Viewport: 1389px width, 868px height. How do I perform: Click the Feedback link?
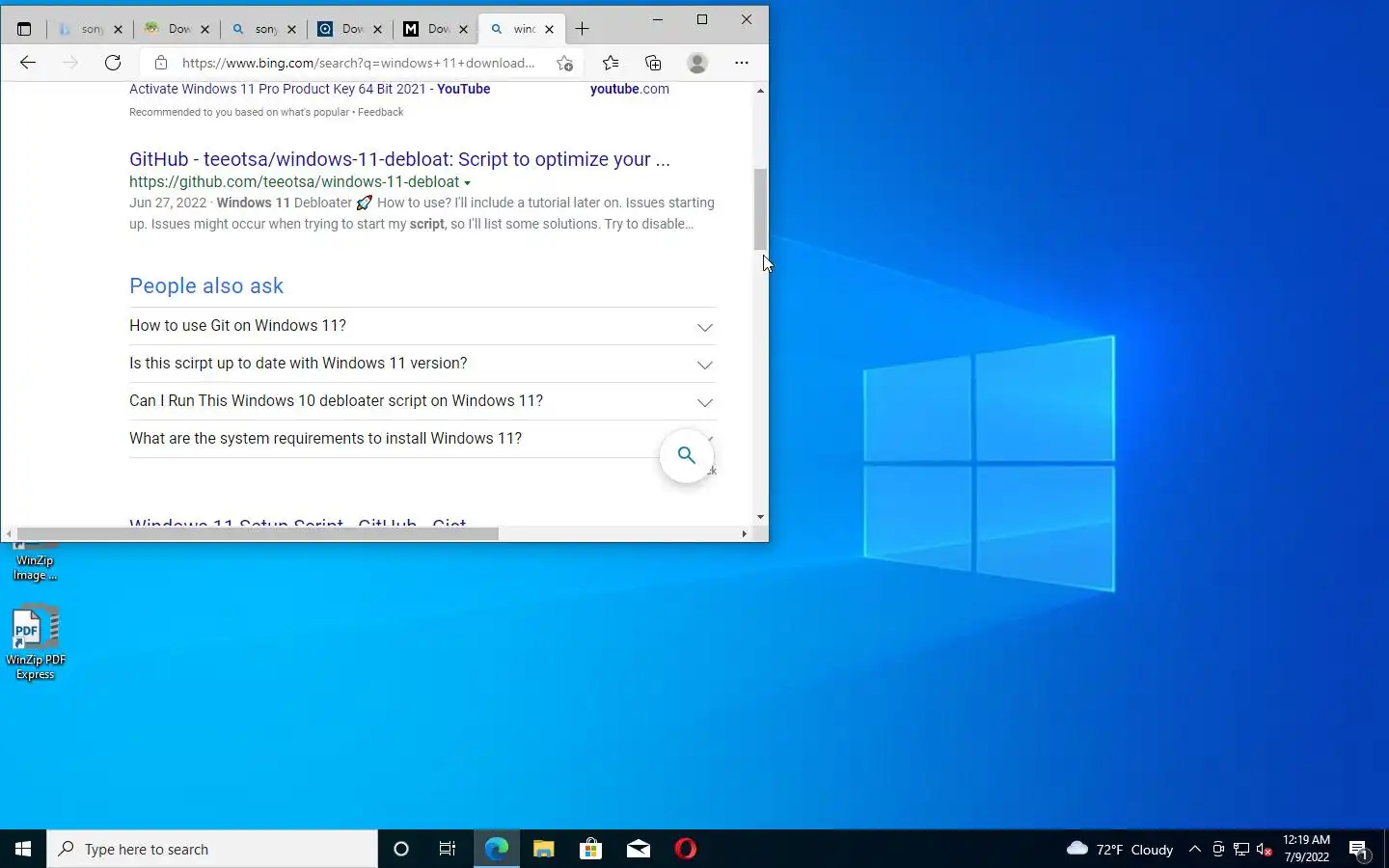click(380, 112)
